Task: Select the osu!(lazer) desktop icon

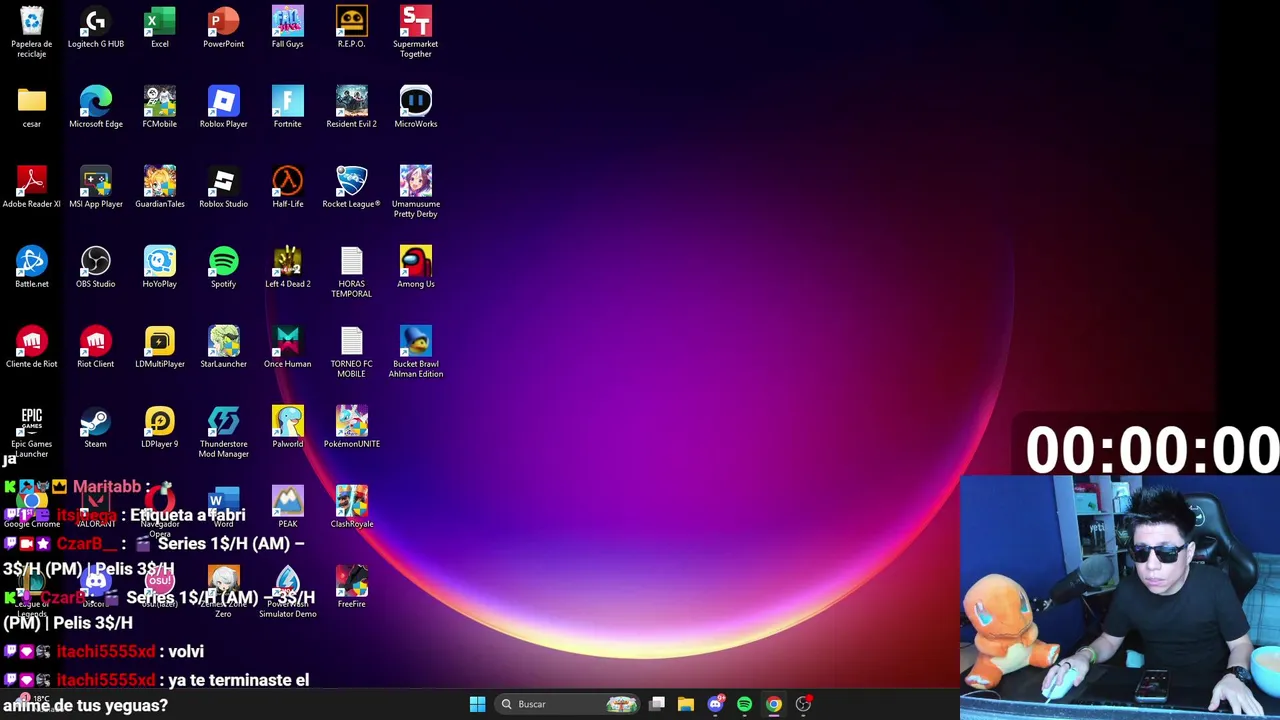Action: (x=160, y=587)
